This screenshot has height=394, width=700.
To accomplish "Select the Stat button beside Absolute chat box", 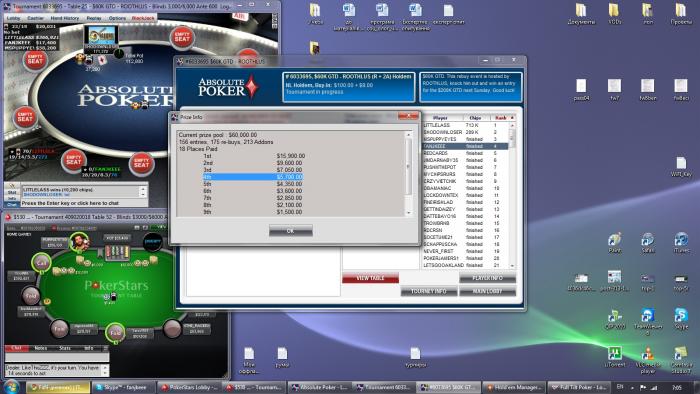I will (12, 192).
